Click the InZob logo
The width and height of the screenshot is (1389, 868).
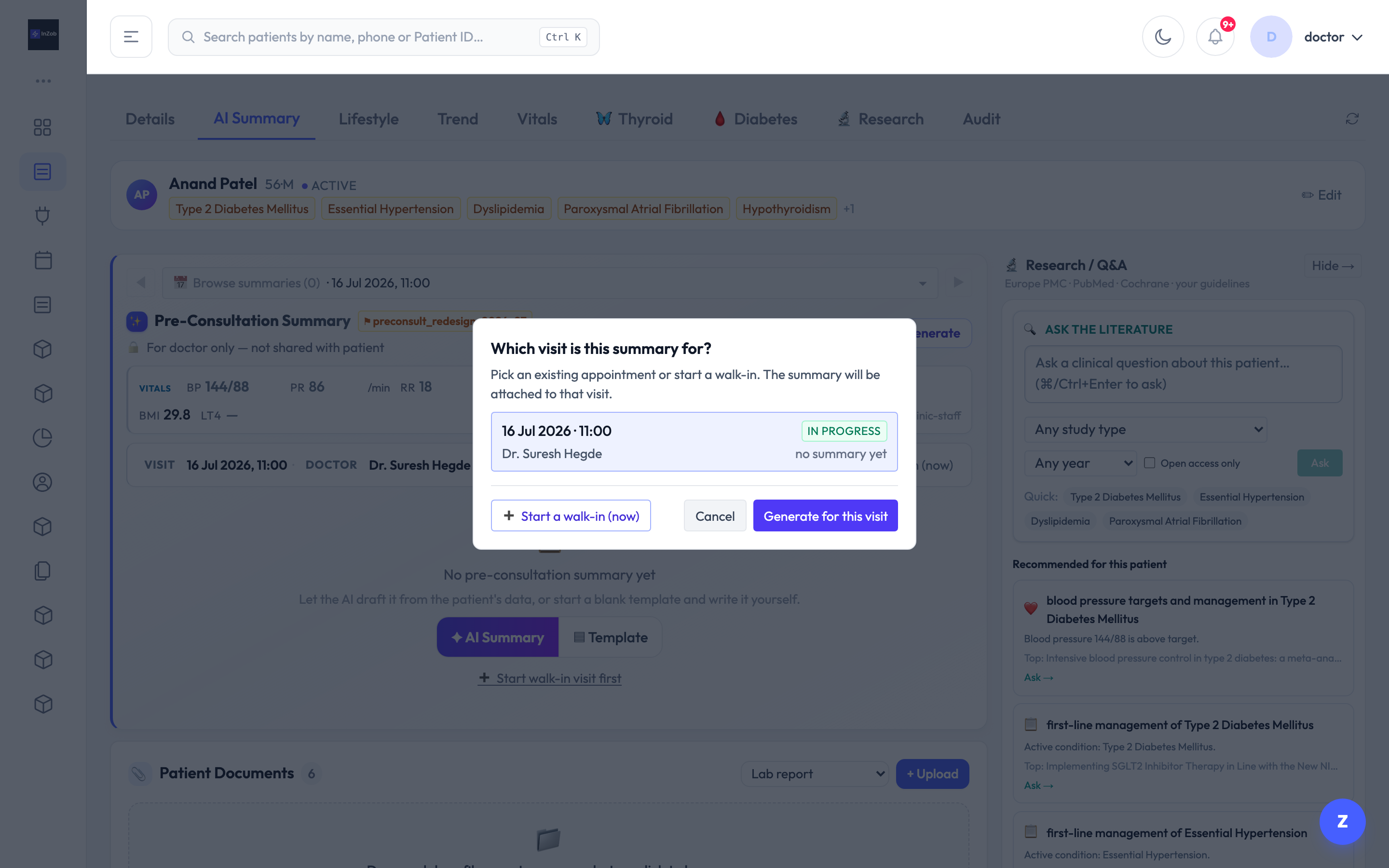coord(43,34)
